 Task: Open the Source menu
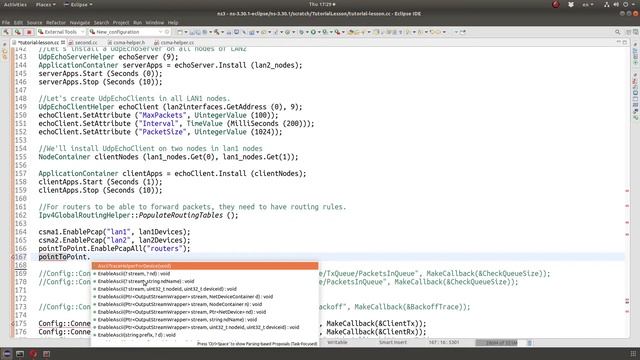point(34,22)
